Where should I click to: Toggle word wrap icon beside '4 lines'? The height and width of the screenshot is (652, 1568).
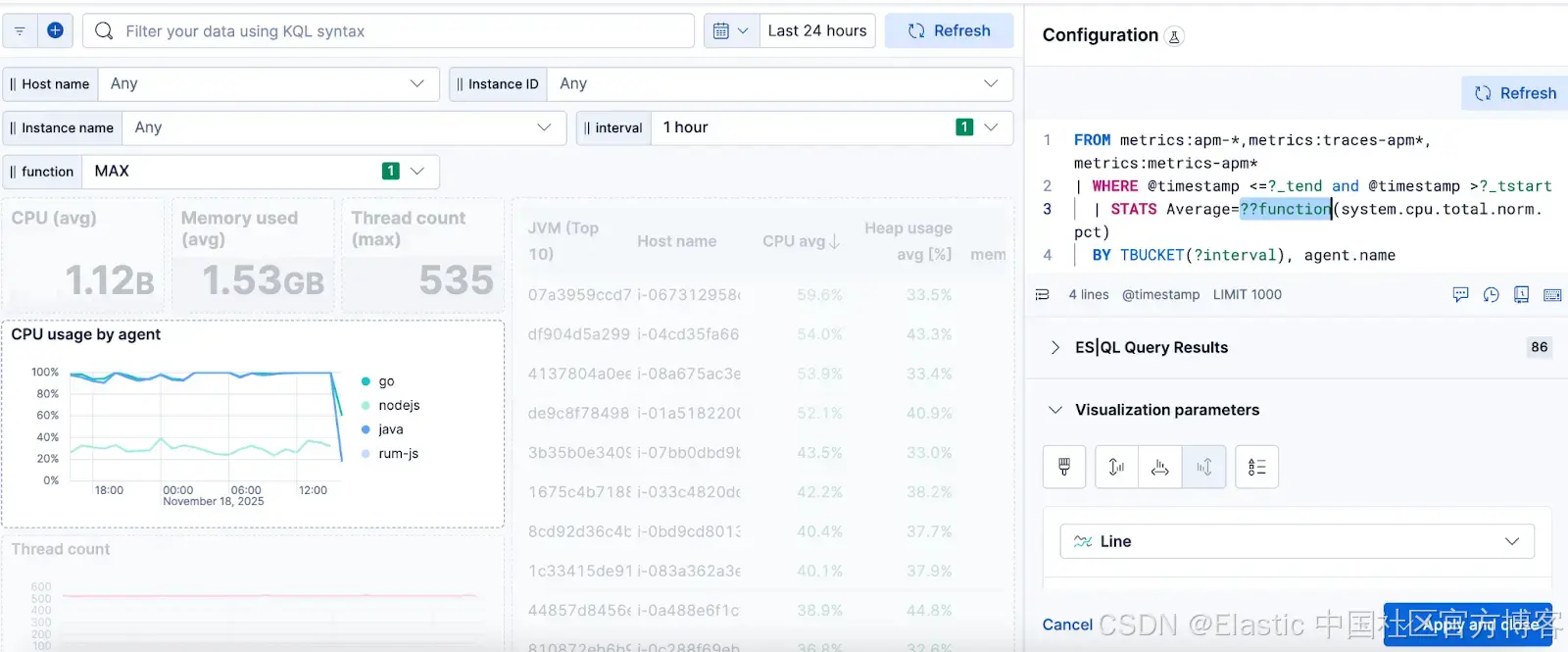tap(1043, 294)
